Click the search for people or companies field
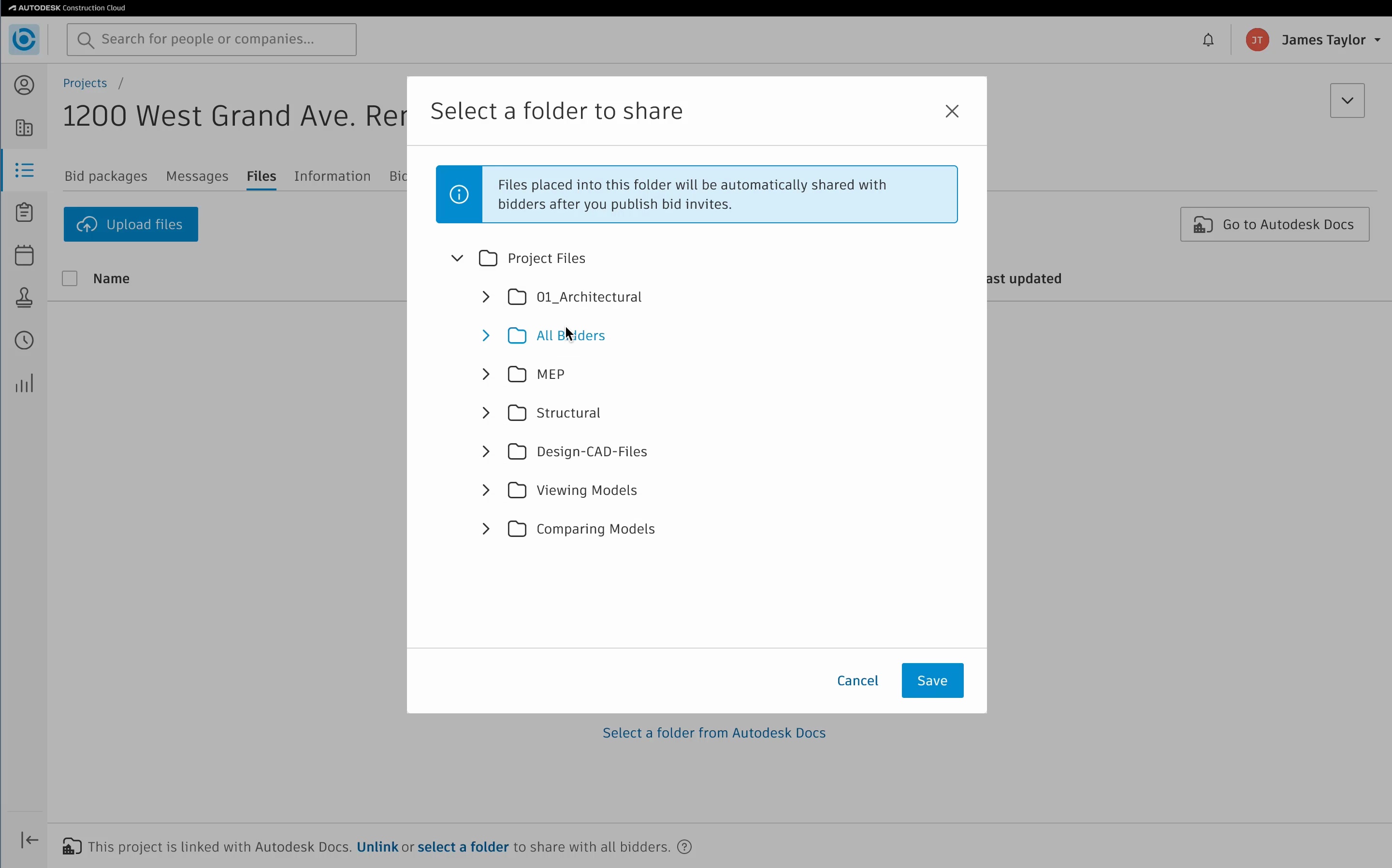The width and height of the screenshot is (1392, 868). (x=211, y=39)
